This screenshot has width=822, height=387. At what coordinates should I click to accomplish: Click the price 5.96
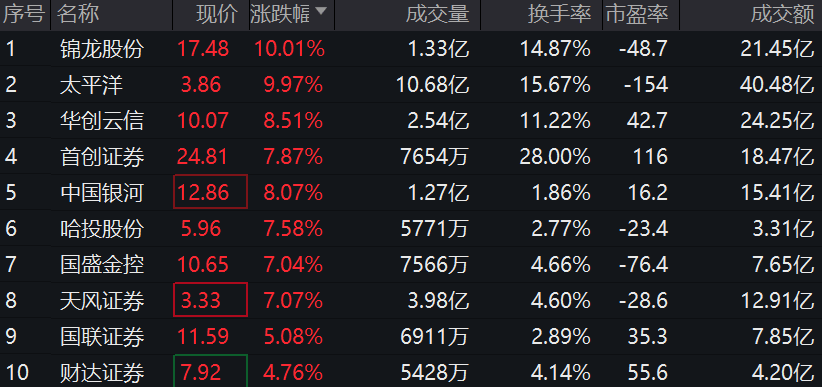point(201,229)
